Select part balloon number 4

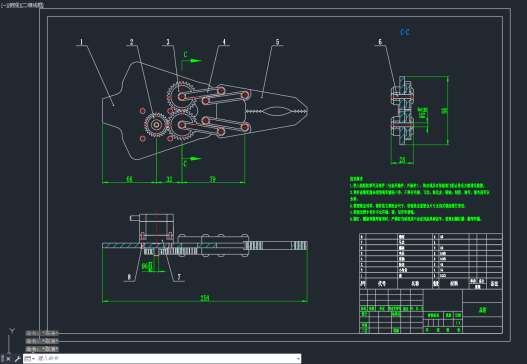coord(224,42)
